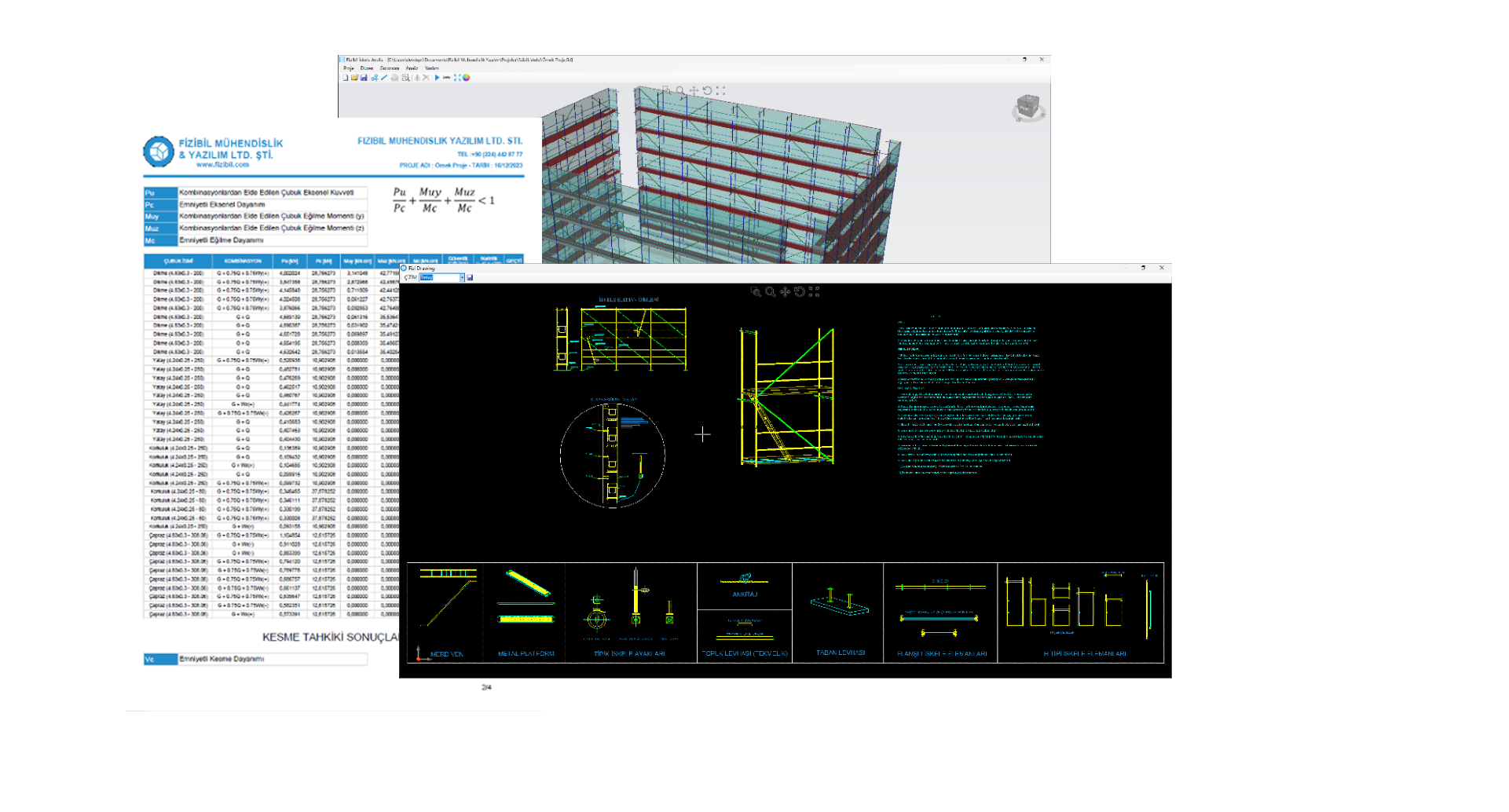
Task: Open the Proje menu
Action: (348, 68)
